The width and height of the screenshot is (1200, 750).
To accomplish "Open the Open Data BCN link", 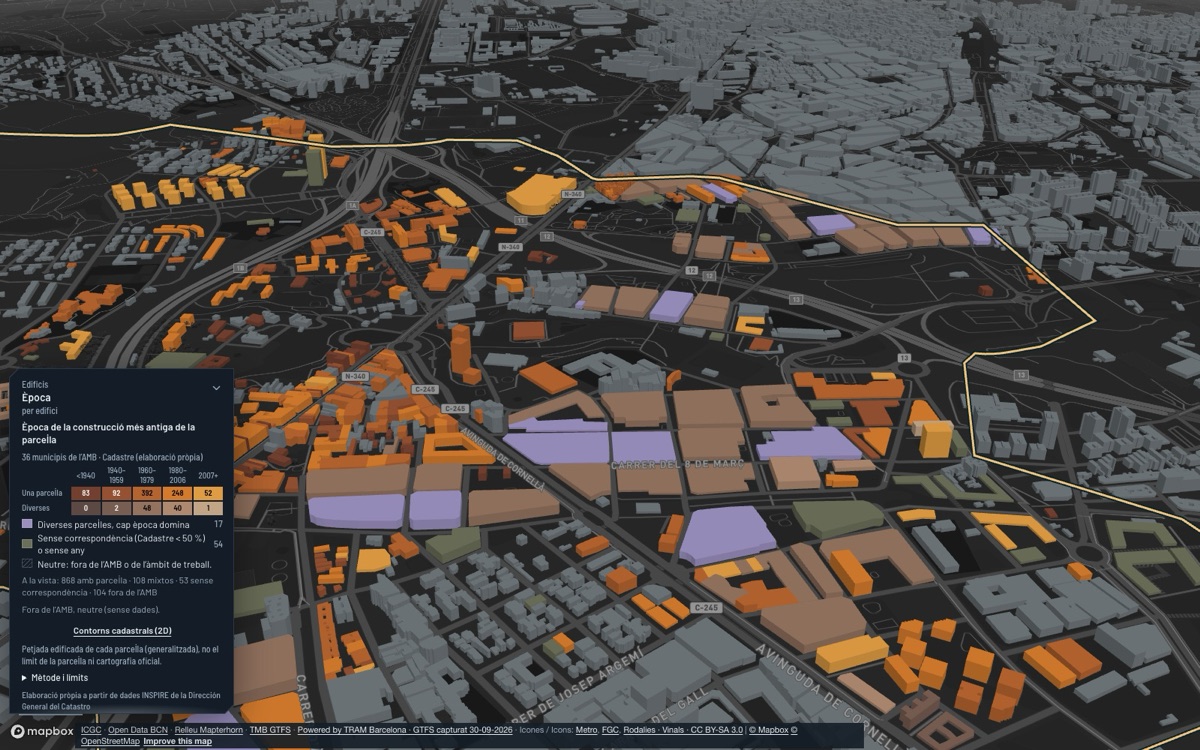I will 138,730.
